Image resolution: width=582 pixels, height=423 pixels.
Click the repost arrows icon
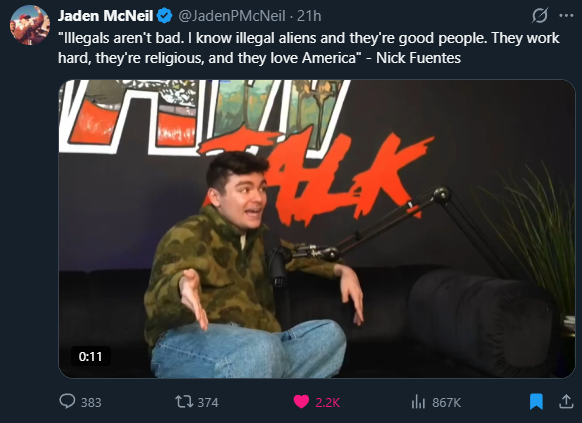point(184,402)
